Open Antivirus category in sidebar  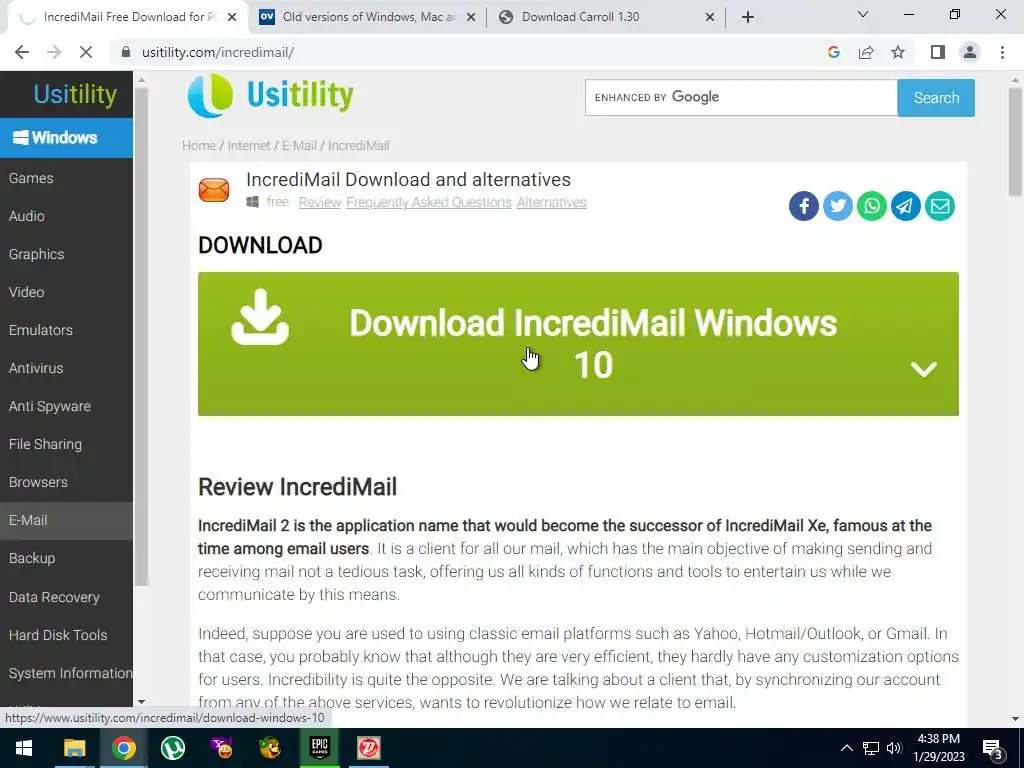pyautogui.click(x=66, y=368)
